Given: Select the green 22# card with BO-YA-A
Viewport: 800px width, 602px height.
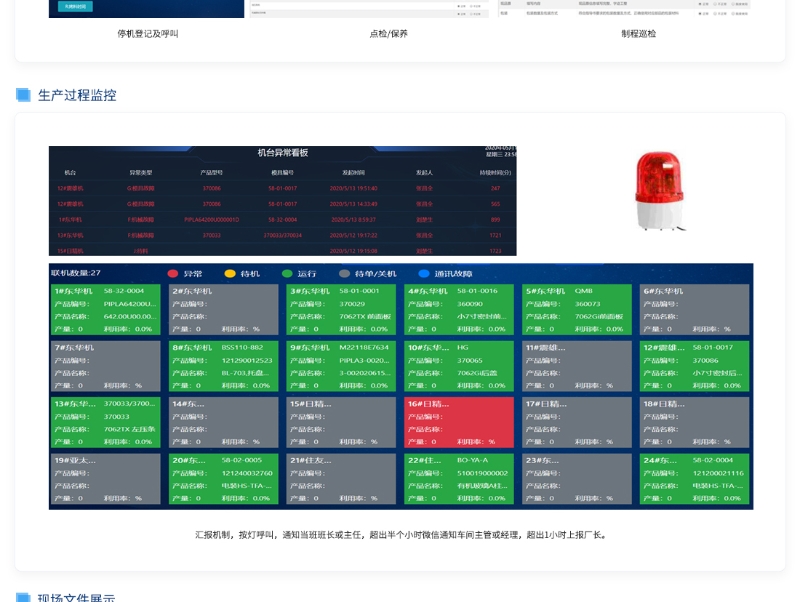Looking at the screenshot, I should pyautogui.click(x=459, y=479).
